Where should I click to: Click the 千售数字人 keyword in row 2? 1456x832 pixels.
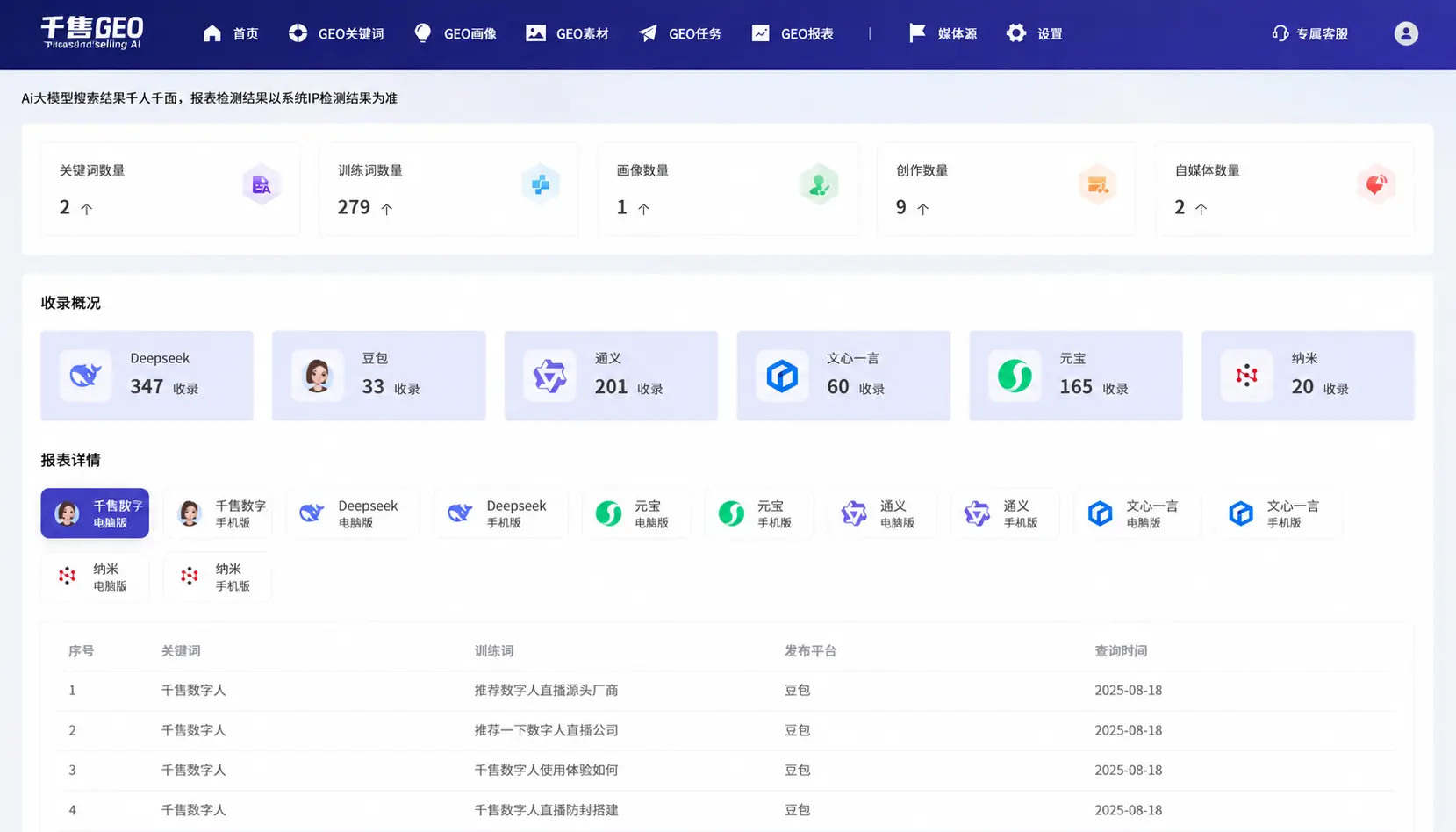pyautogui.click(x=193, y=730)
